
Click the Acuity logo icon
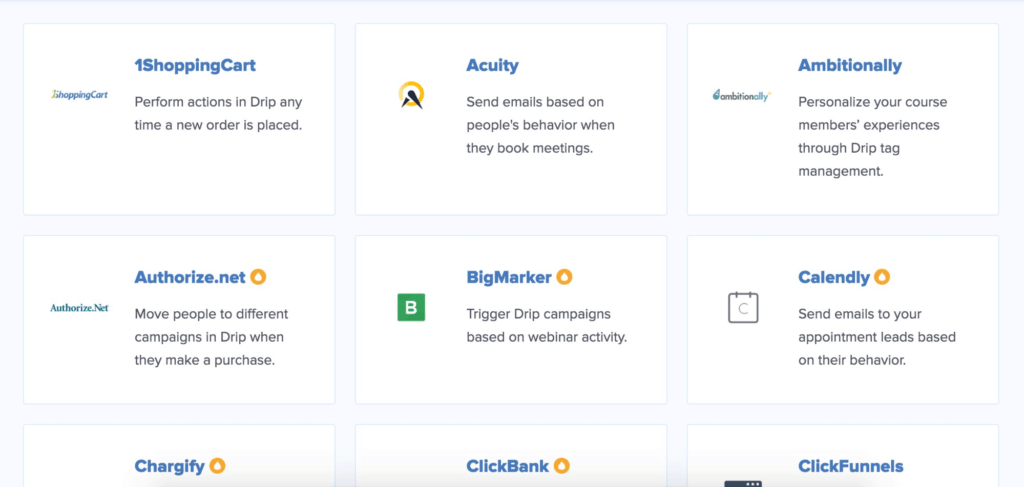(411, 95)
